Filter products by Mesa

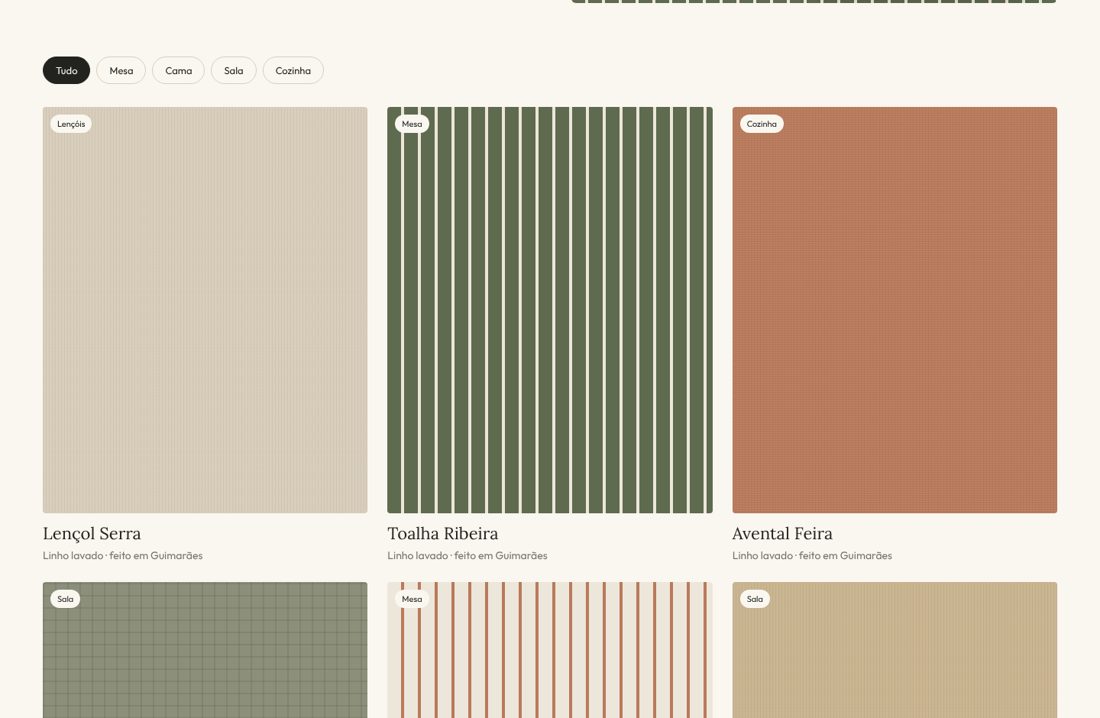(x=121, y=70)
